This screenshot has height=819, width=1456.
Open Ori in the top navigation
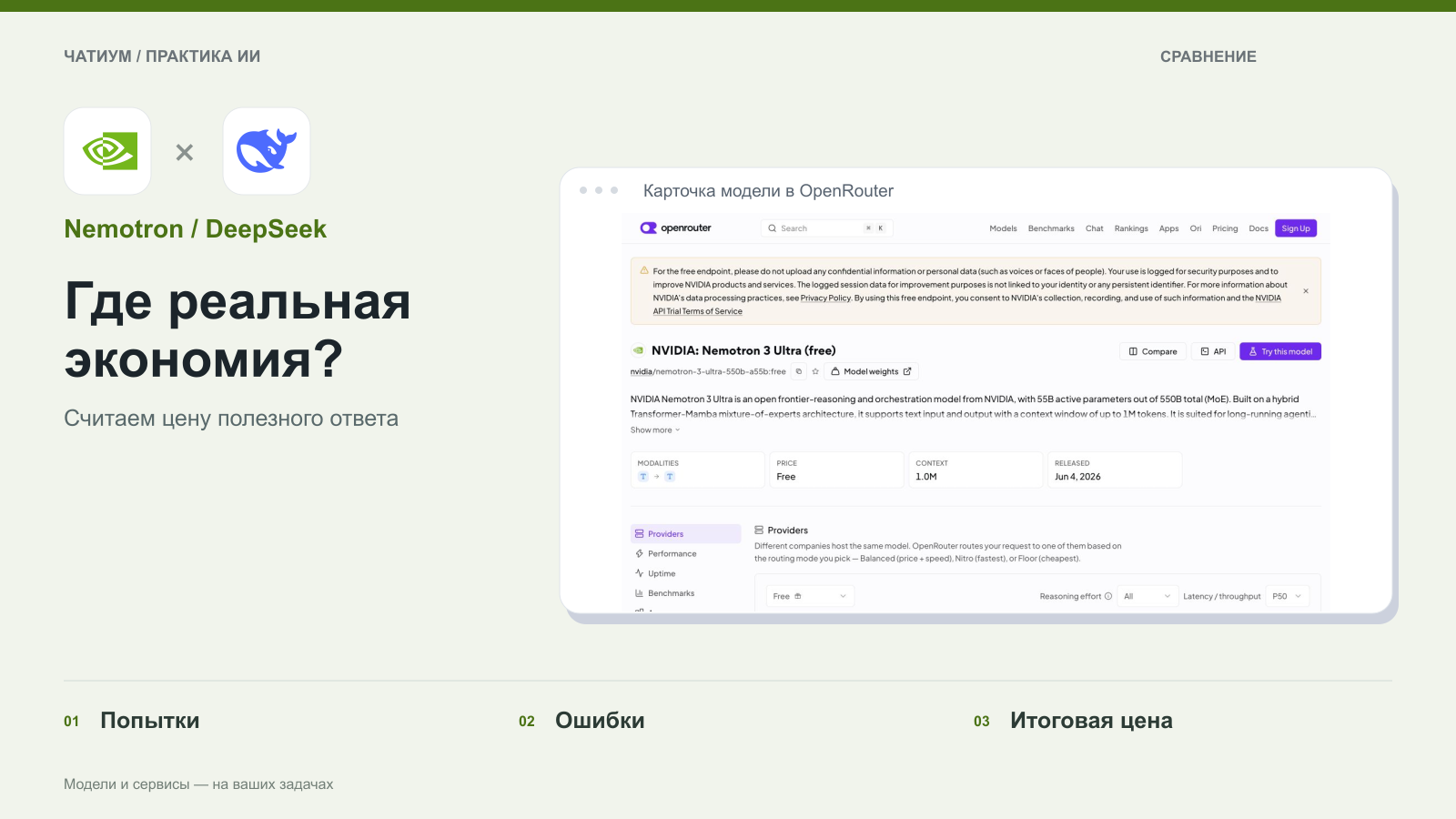coord(1196,228)
